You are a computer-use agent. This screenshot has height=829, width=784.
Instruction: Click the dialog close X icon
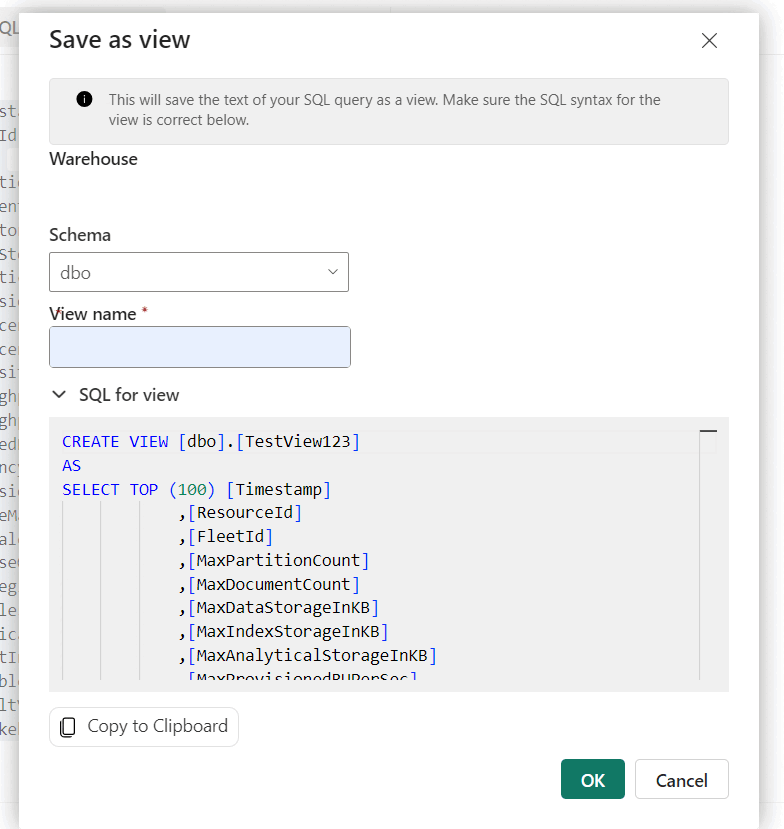coord(709,41)
